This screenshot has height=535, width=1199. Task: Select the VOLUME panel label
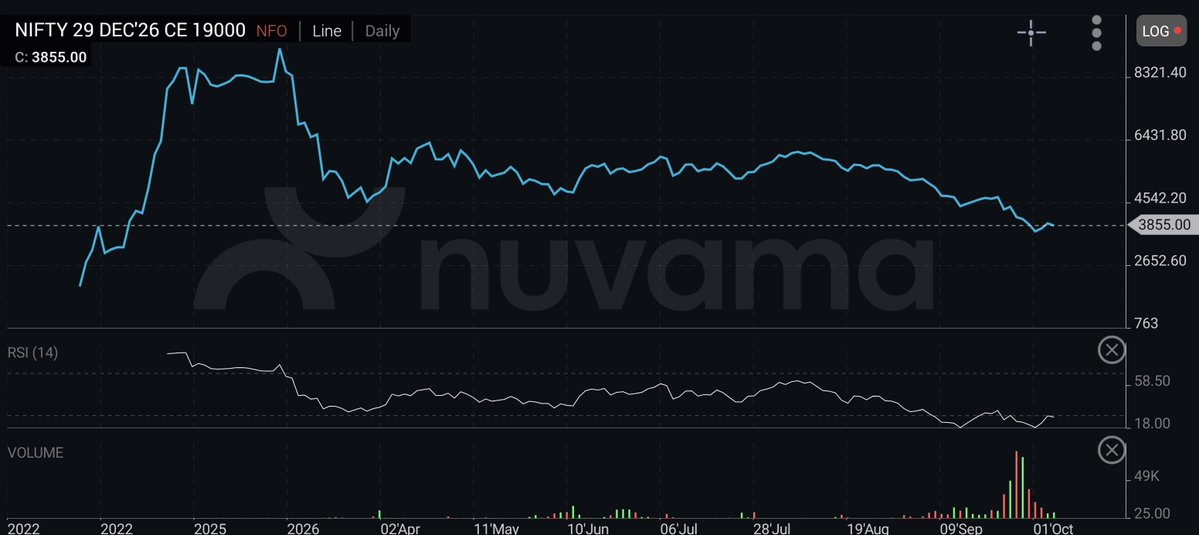pos(35,452)
